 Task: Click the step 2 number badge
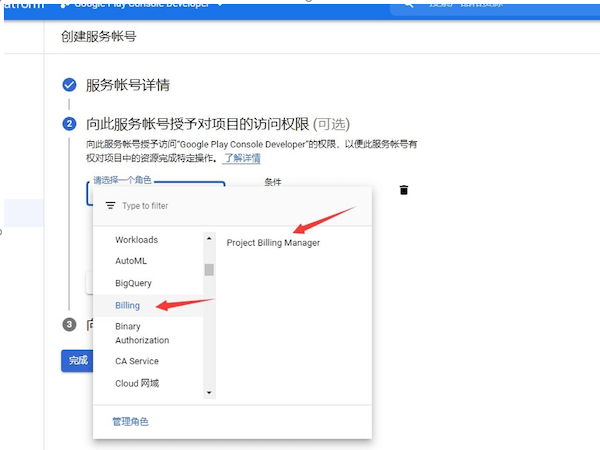(x=69, y=124)
